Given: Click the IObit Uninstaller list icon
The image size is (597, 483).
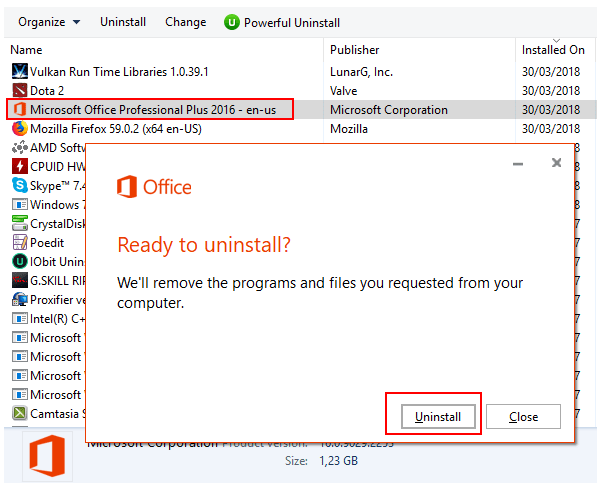Looking at the screenshot, I should (x=19, y=261).
